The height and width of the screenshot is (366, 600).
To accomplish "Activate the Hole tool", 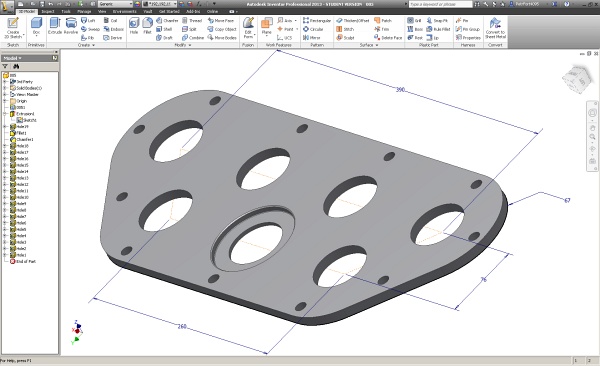I will pyautogui.click(x=134, y=26).
